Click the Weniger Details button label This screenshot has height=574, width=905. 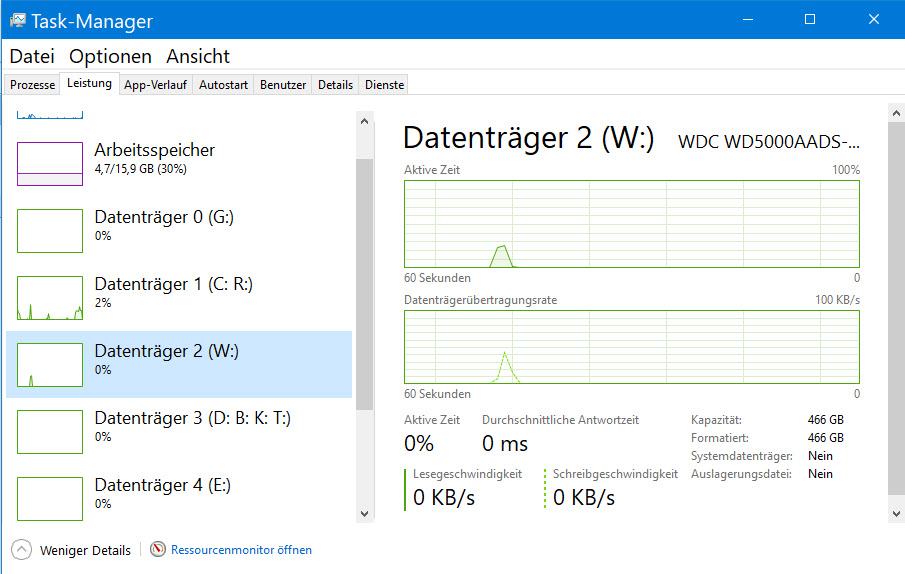click(x=85, y=550)
